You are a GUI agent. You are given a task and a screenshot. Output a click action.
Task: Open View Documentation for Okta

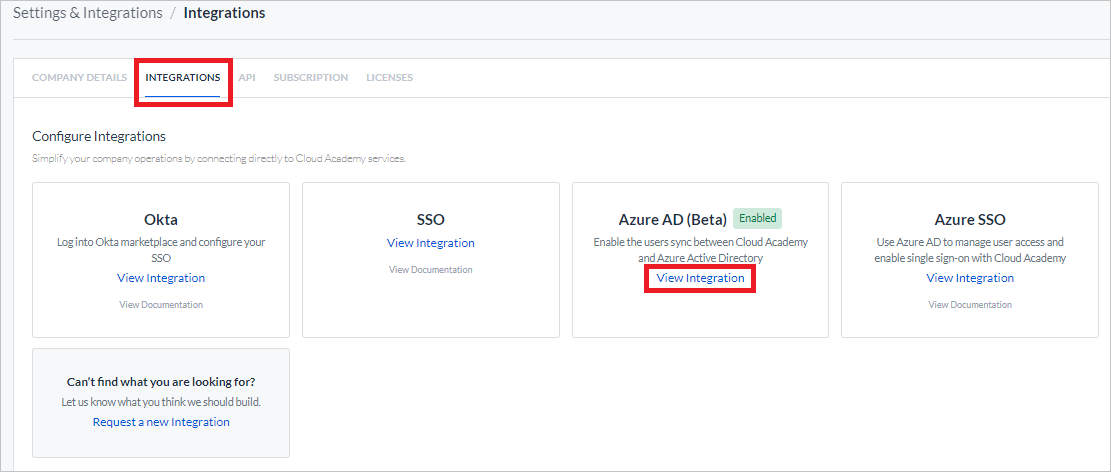click(161, 305)
